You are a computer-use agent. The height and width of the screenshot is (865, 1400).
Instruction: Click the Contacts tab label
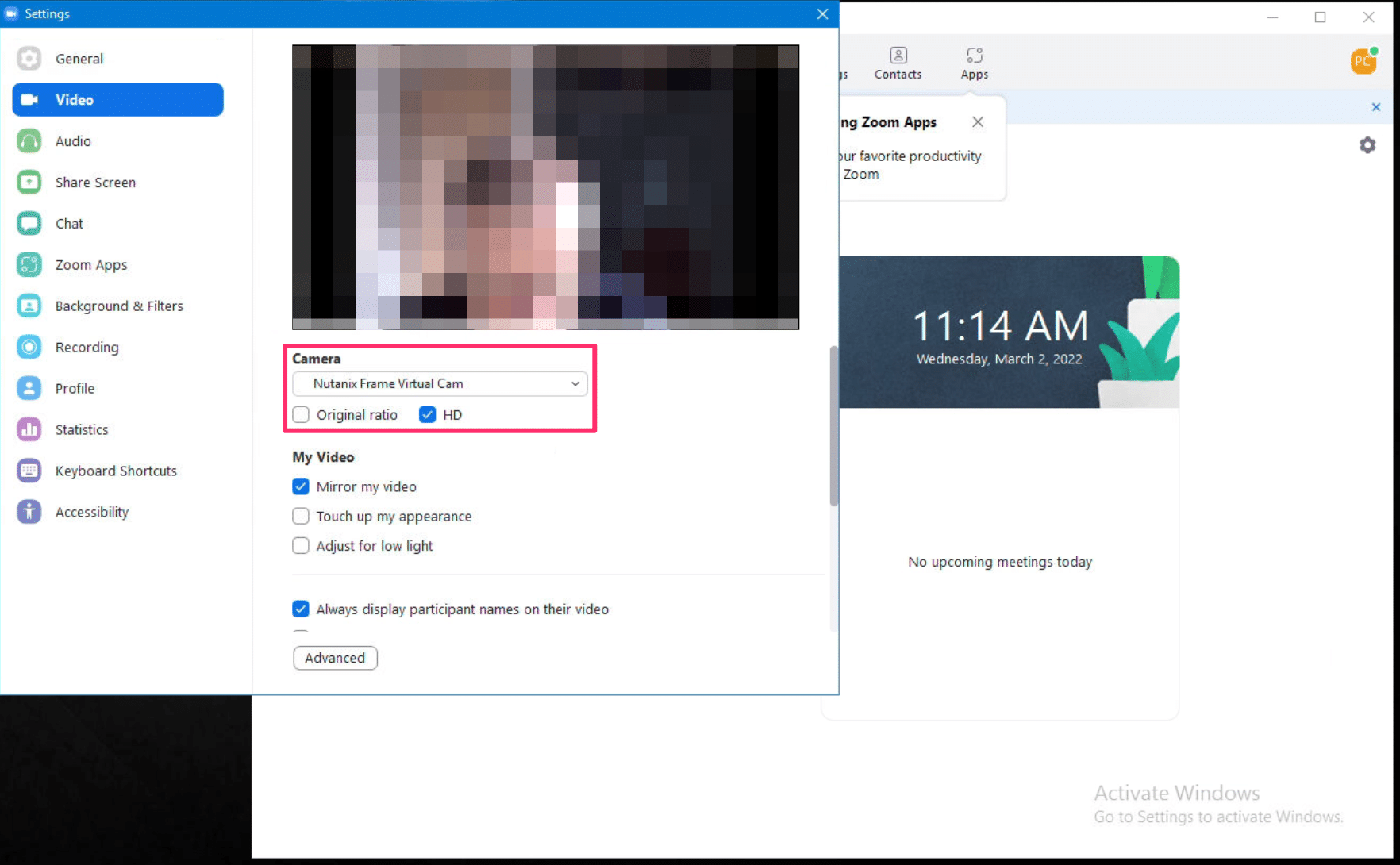pos(898,75)
